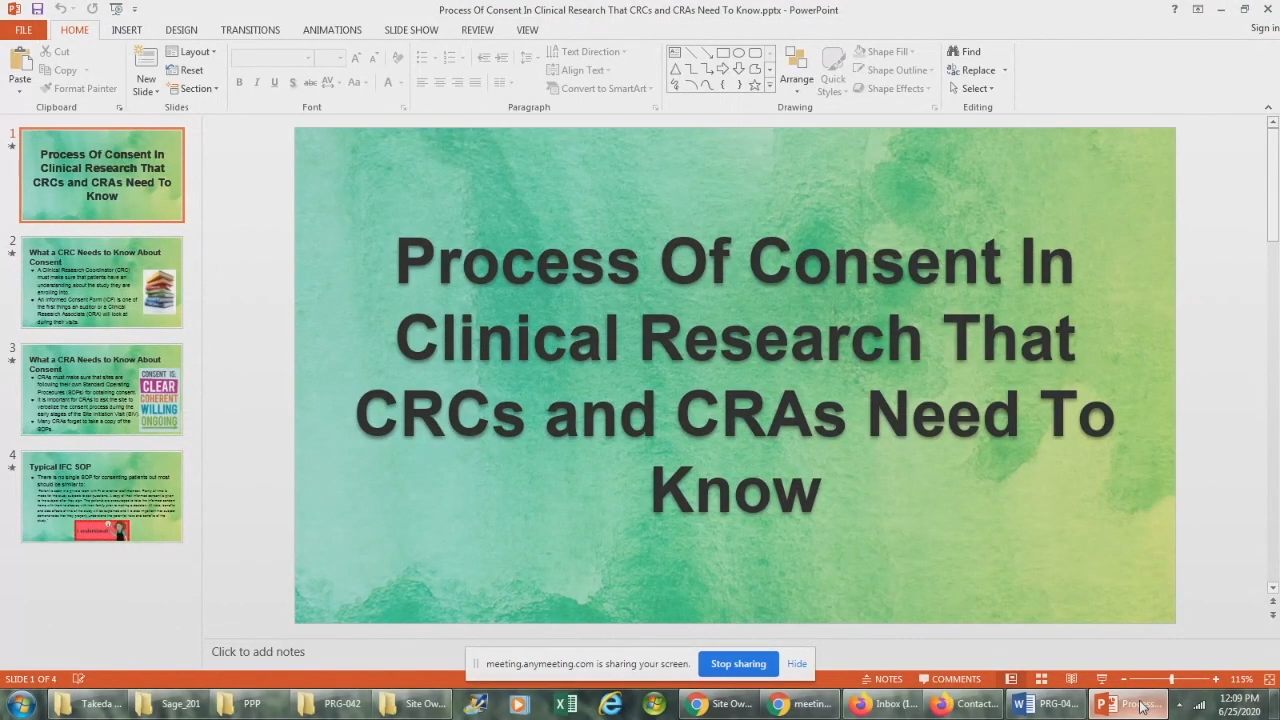Viewport: 1280px width, 720px height.
Task: Open the Layout dropdown
Action: tap(190, 51)
